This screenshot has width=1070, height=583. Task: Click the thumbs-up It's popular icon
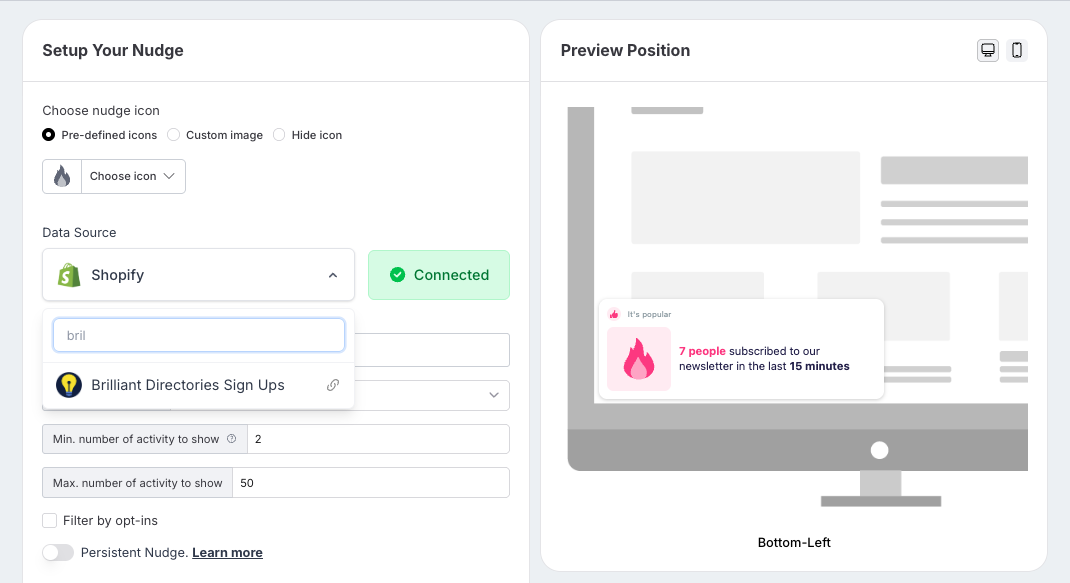click(x=613, y=314)
